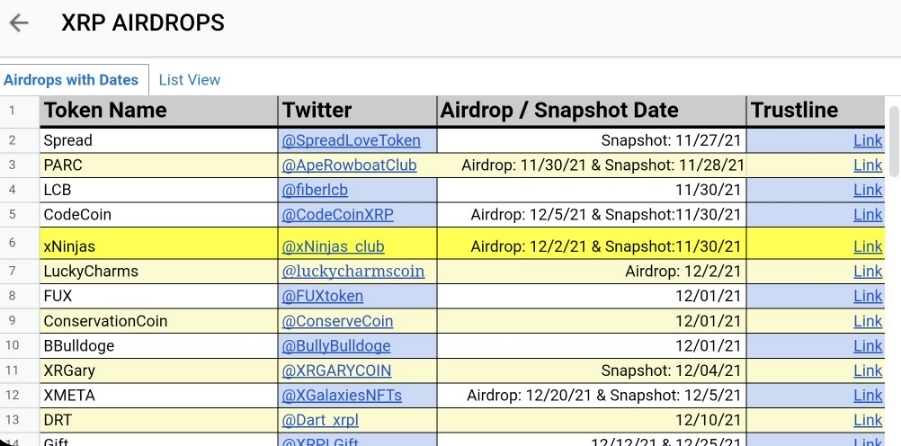901x446 pixels.
Task: Open the @SpreadLoveToken Twitter link
Action: pos(351,140)
